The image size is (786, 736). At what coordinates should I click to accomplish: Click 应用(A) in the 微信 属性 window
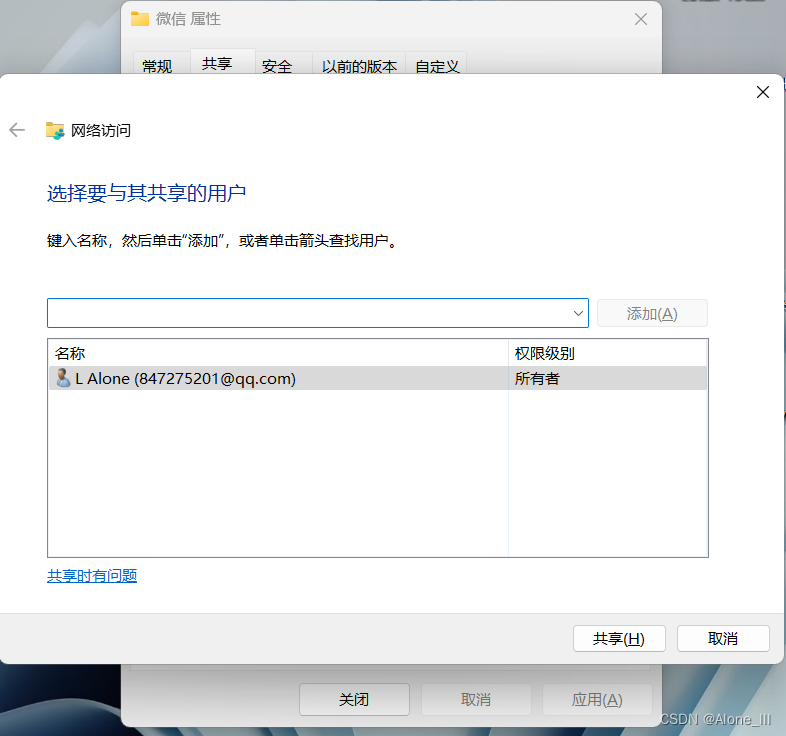597,699
